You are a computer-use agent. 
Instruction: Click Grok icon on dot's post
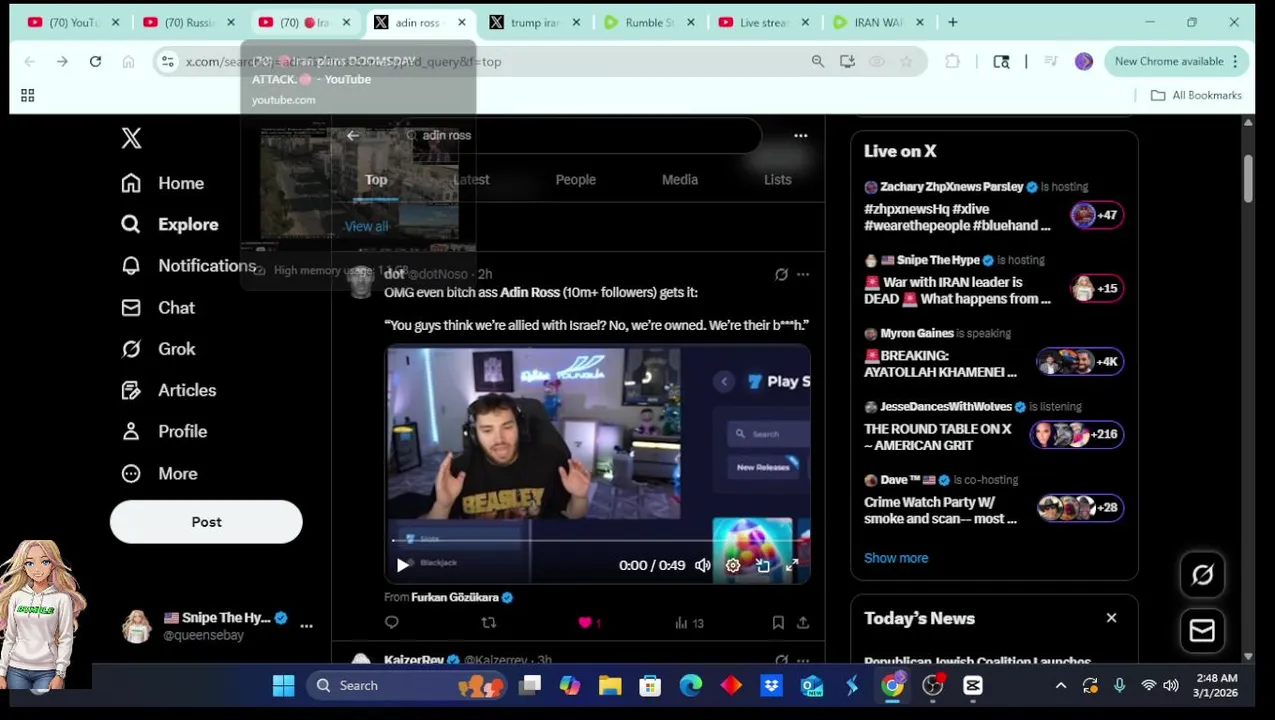coord(781,274)
